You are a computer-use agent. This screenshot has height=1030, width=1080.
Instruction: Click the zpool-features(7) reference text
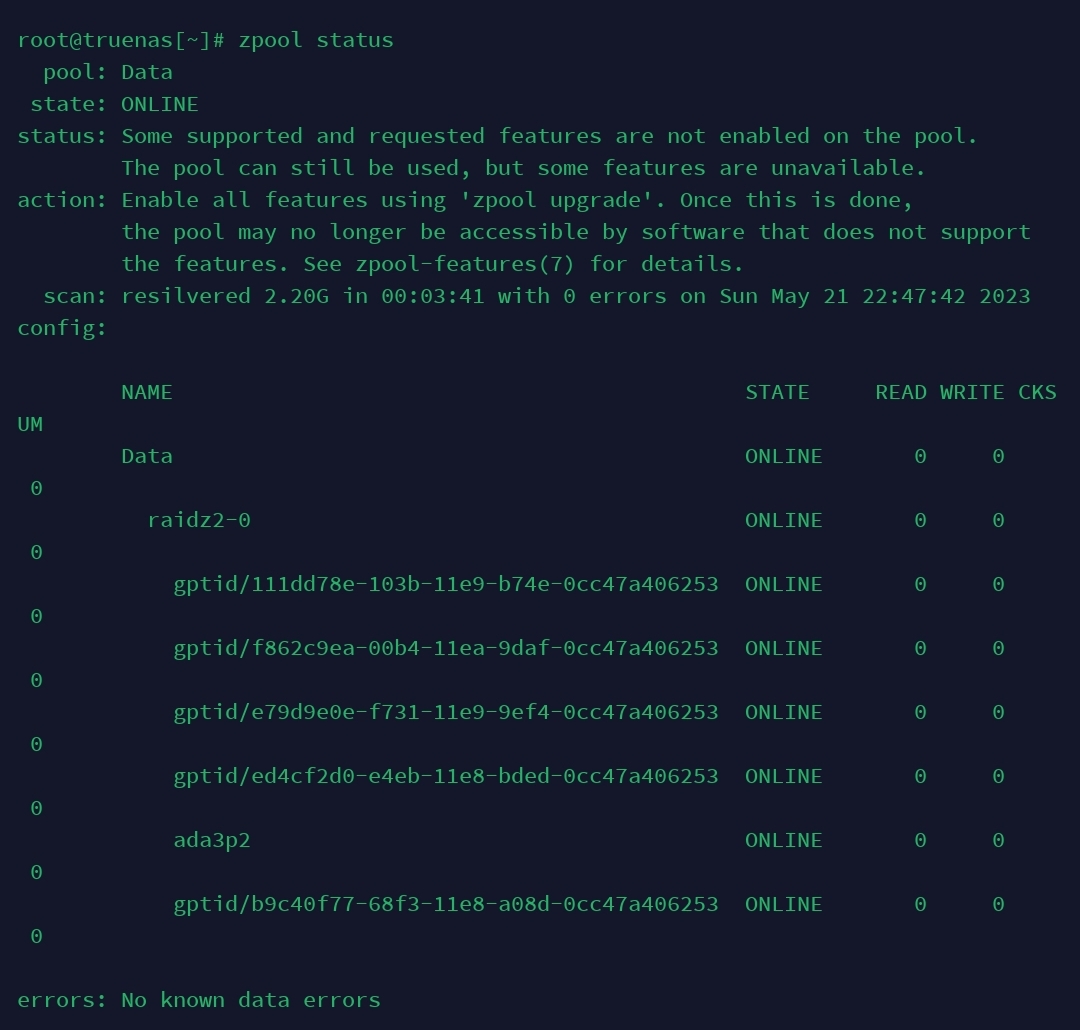(x=465, y=264)
